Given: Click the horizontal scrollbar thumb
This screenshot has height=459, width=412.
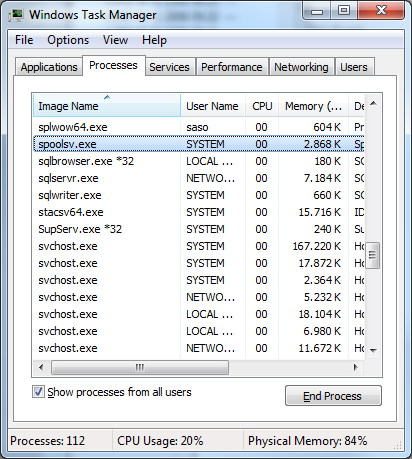Looking at the screenshot, I should pos(140,367).
